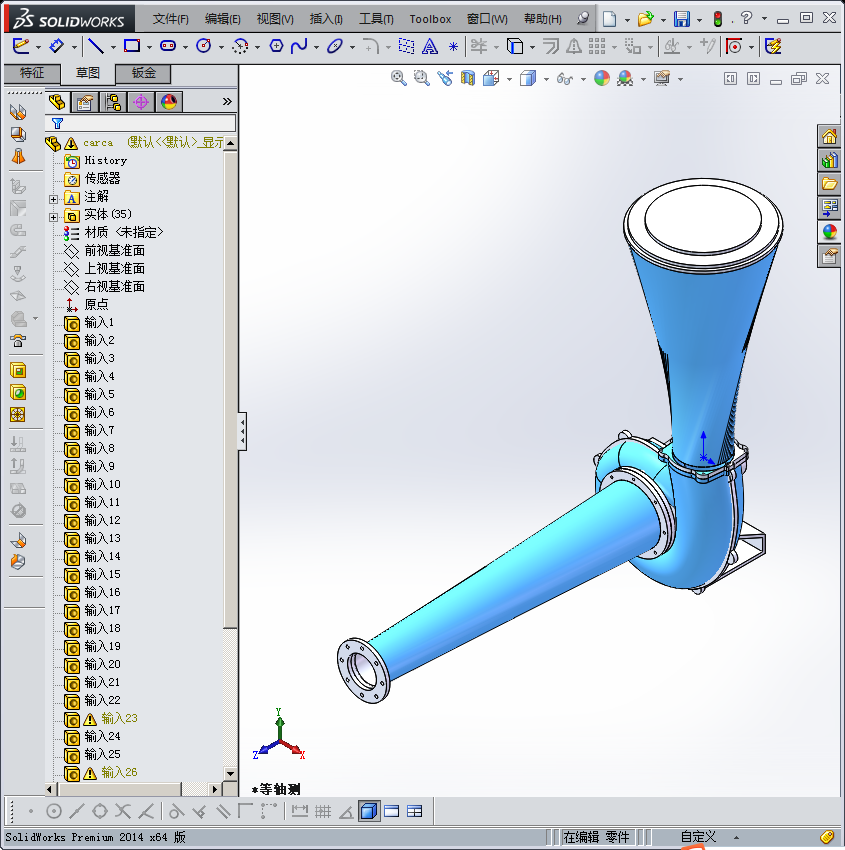This screenshot has width=845, height=850.
Task: Select the Polygon sketch tool
Action: coord(276,47)
